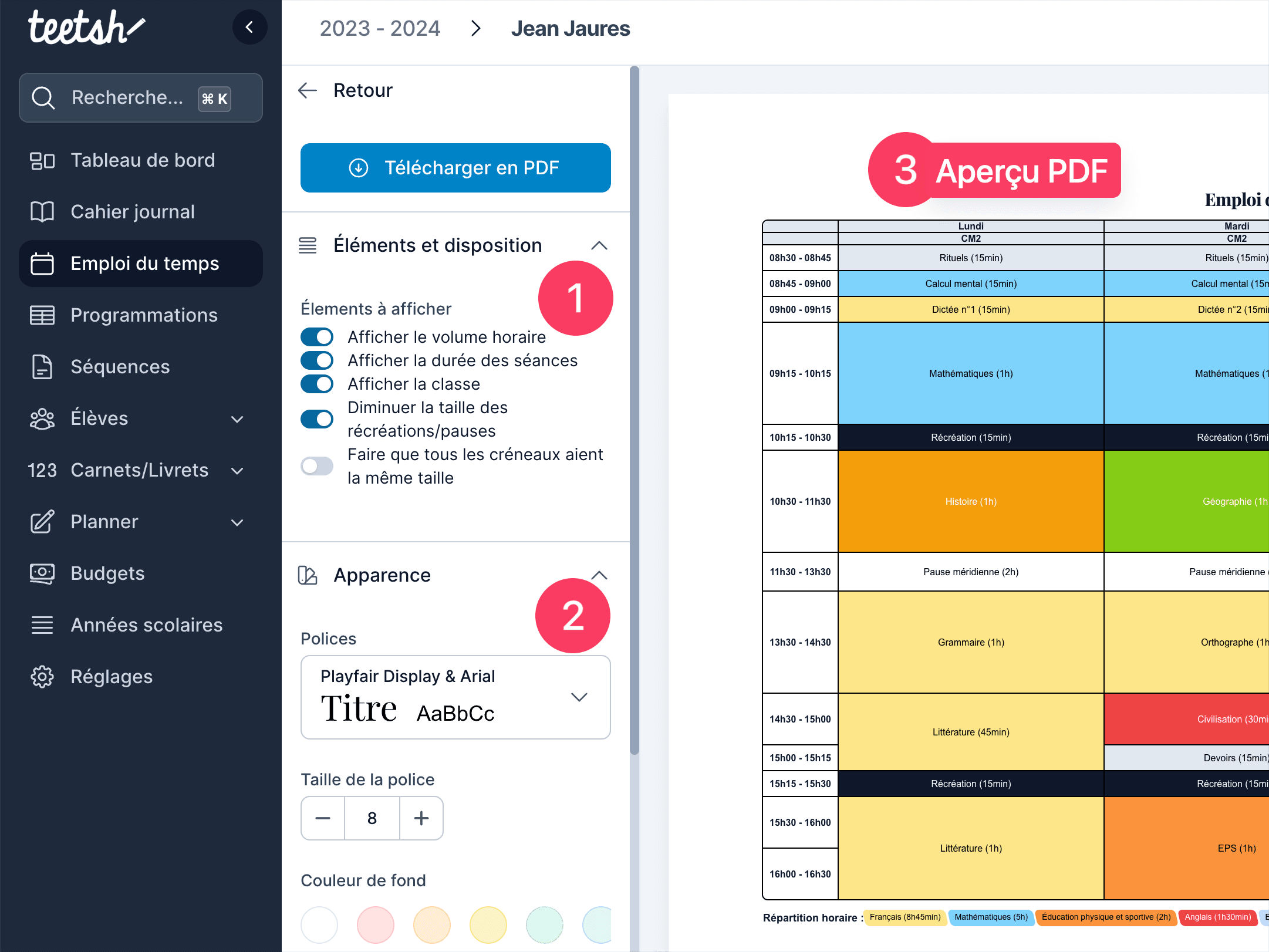Image resolution: width=1269 pixels, height=952 pixels.
Task: Click the Mathématiques (5h) legend tag
Action: pos(991,917)
